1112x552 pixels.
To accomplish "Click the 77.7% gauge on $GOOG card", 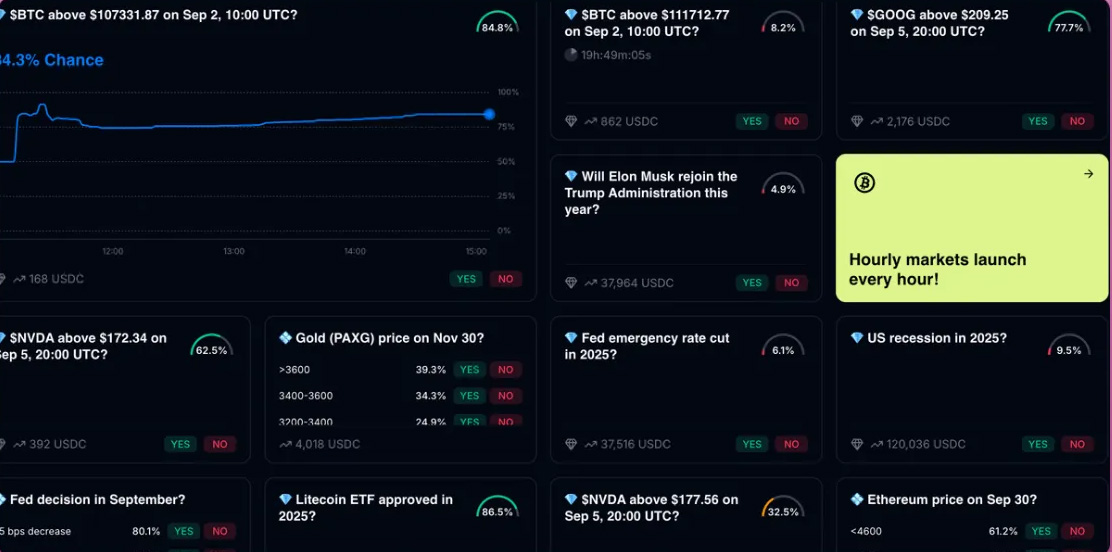I will pyautogui.click(x=1068, y=26).
